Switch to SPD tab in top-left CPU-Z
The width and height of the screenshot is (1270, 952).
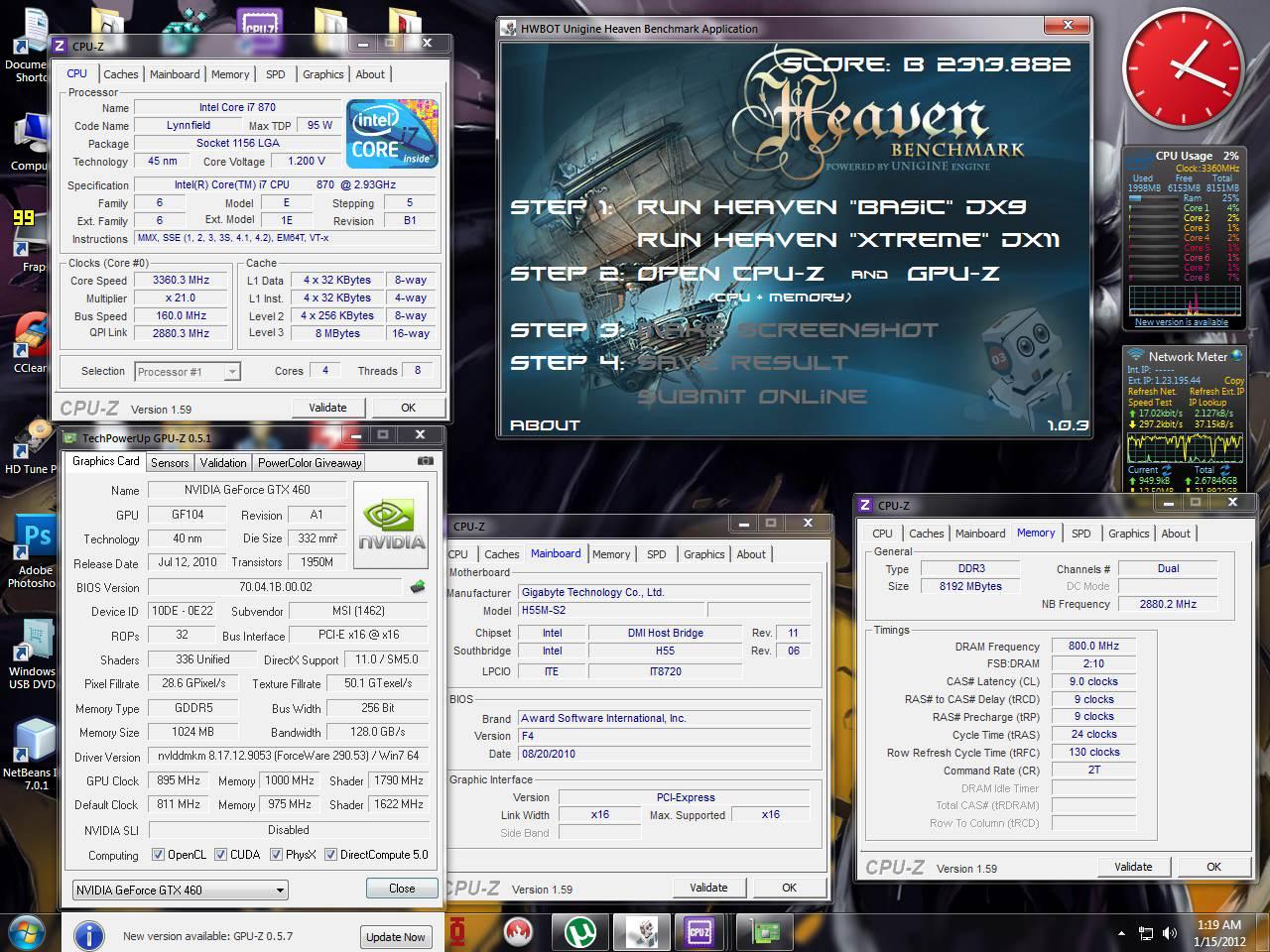click(x=276, y=74)
